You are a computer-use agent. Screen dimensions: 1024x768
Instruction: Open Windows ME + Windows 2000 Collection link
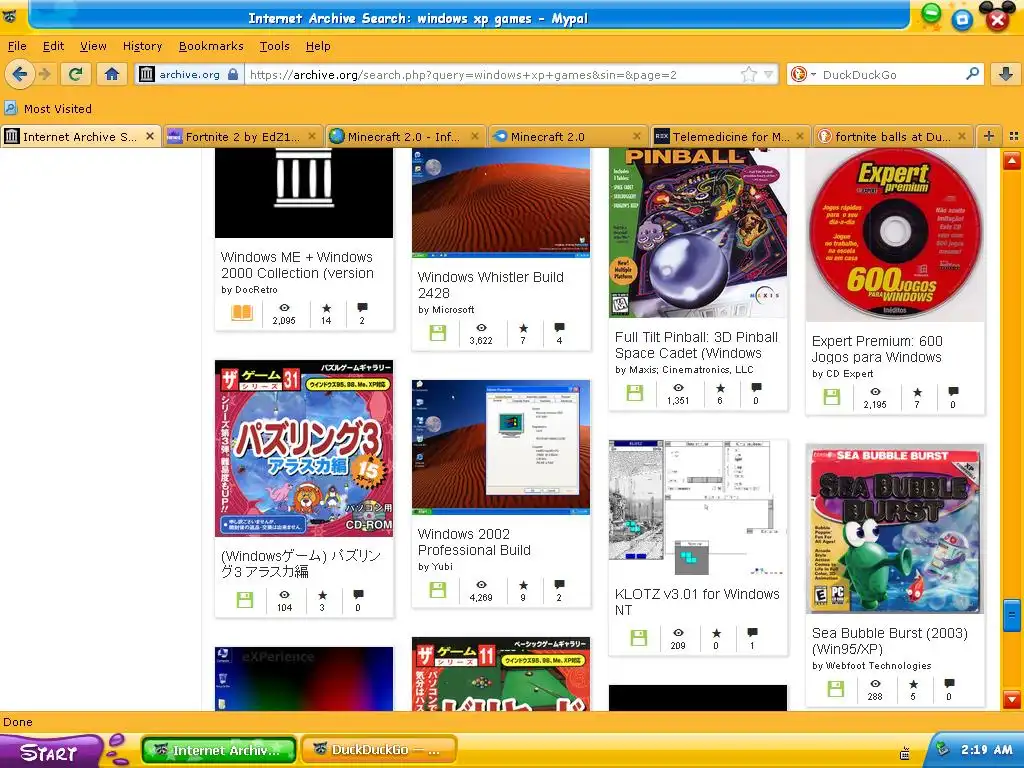click(x=297, y=264)
